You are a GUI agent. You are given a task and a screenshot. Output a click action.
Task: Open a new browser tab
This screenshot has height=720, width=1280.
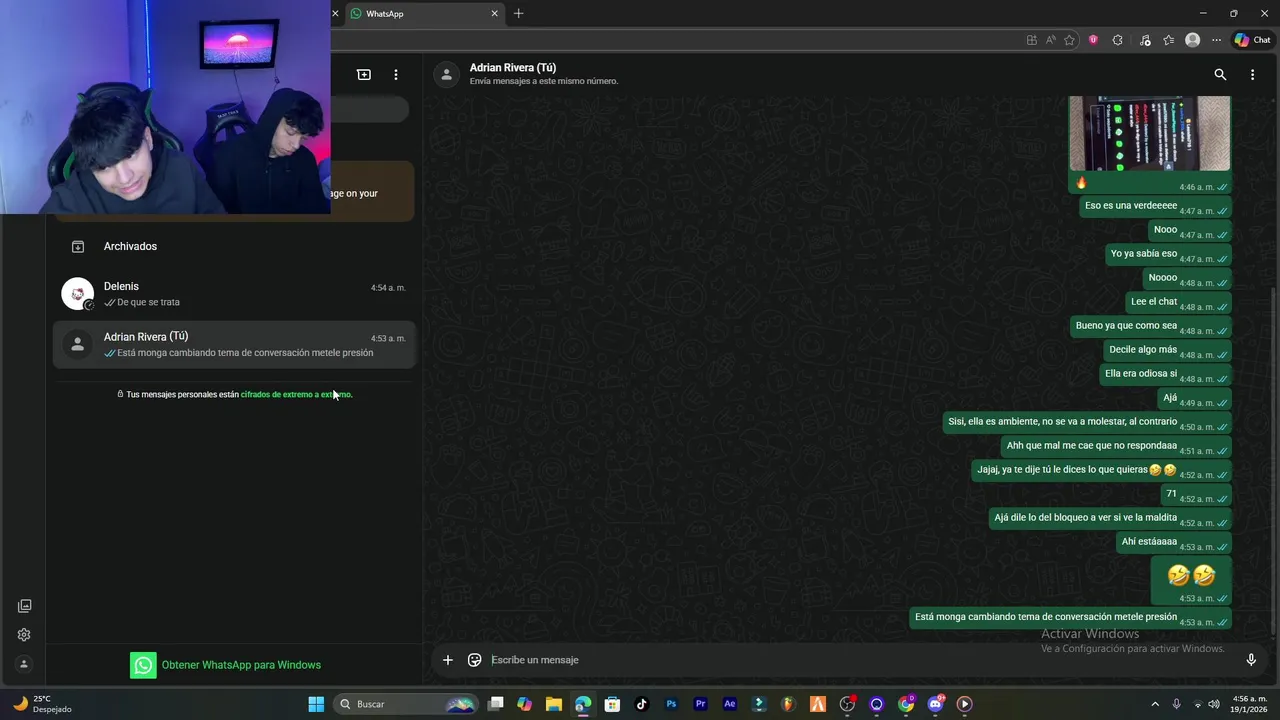[518, 13]
